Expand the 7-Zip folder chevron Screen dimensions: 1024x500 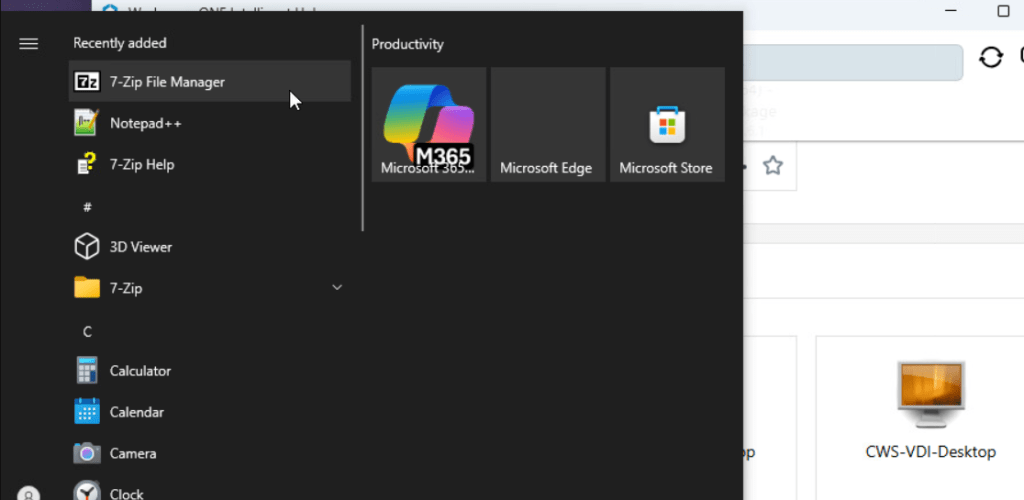coord(337,288)
